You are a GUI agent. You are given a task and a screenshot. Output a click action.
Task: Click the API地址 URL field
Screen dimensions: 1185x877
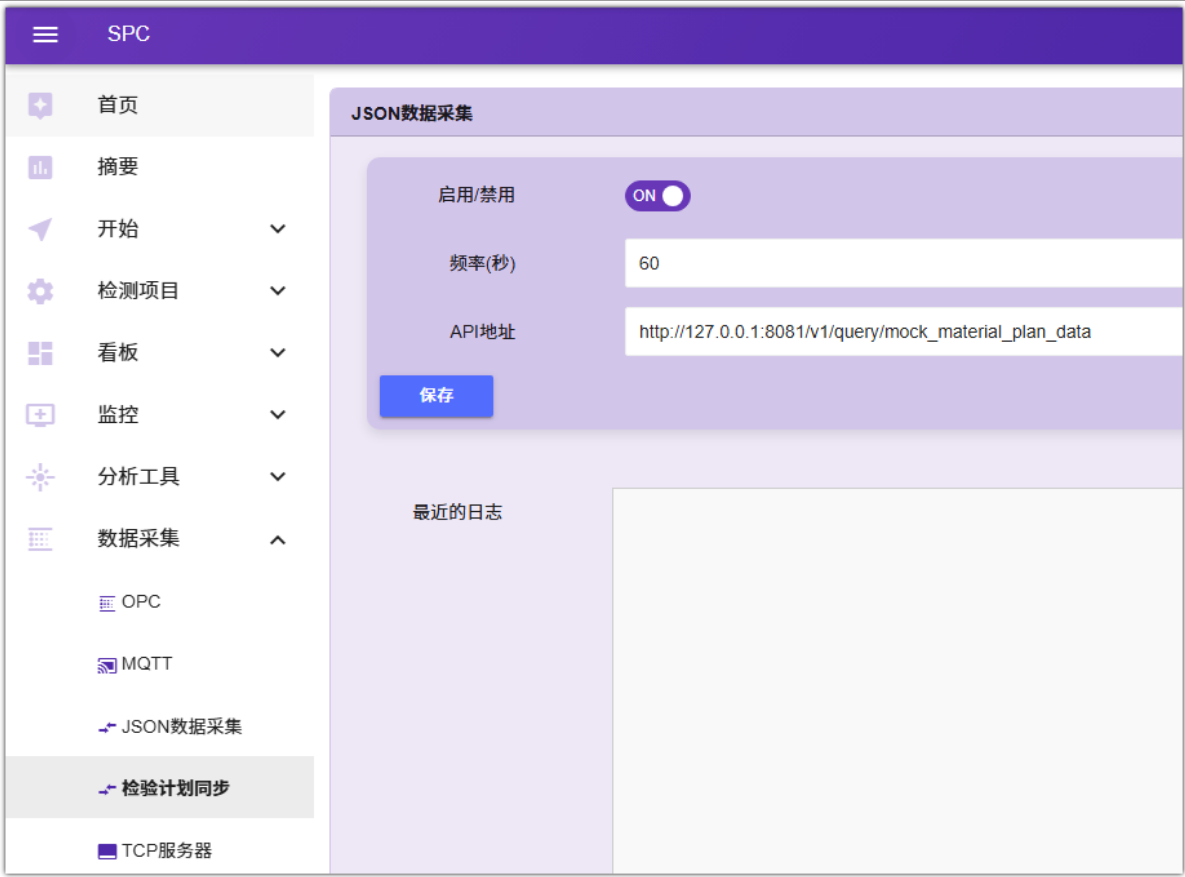coord(900,332)
